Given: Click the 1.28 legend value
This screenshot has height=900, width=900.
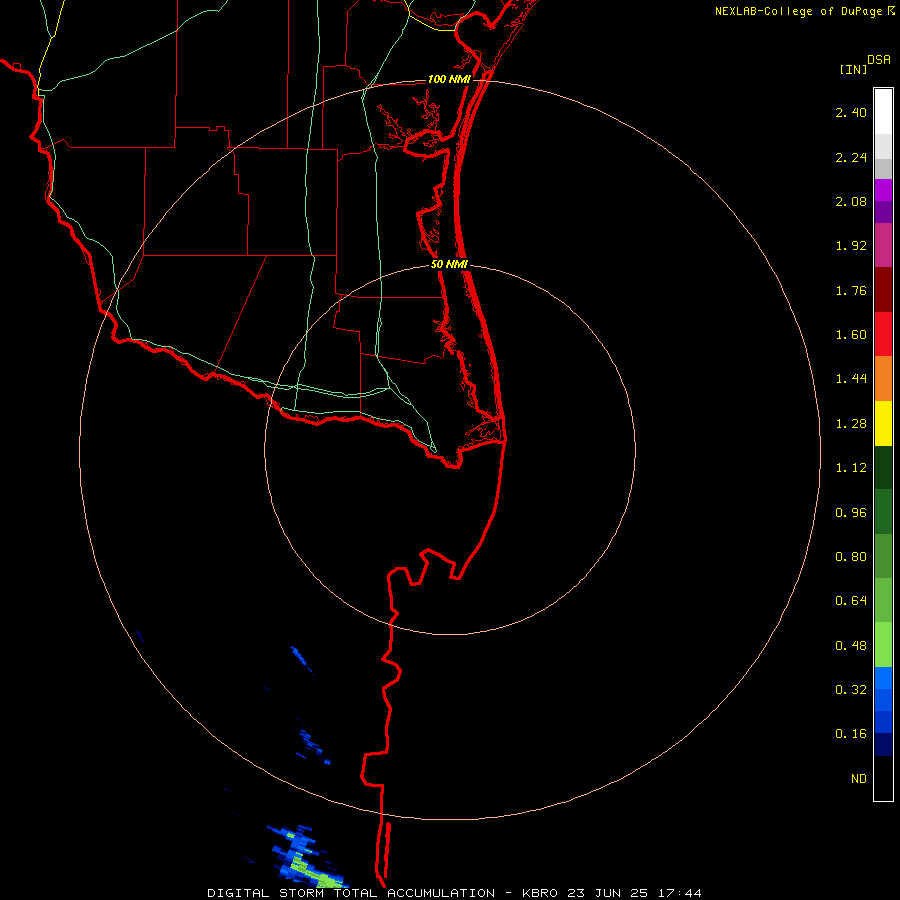Looking at the screenshot, I should point(851,424).
